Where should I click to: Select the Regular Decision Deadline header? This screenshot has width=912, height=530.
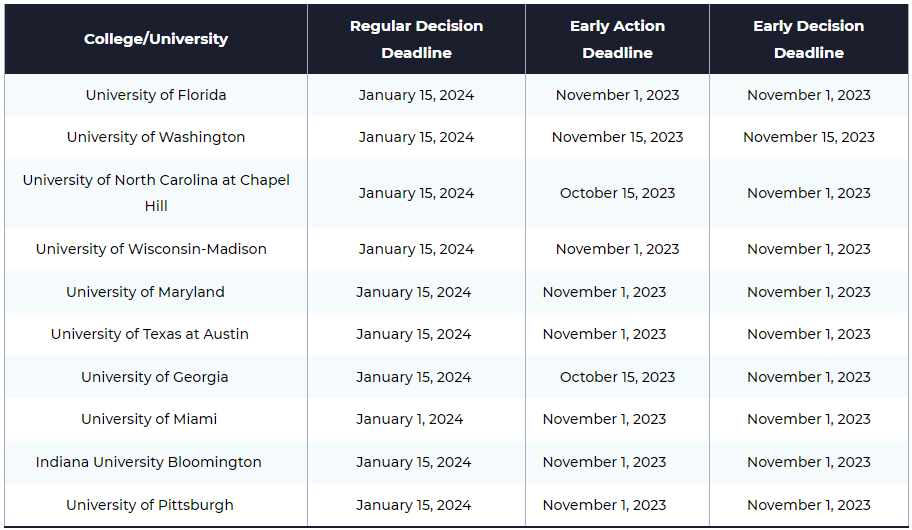coord(416,39)
